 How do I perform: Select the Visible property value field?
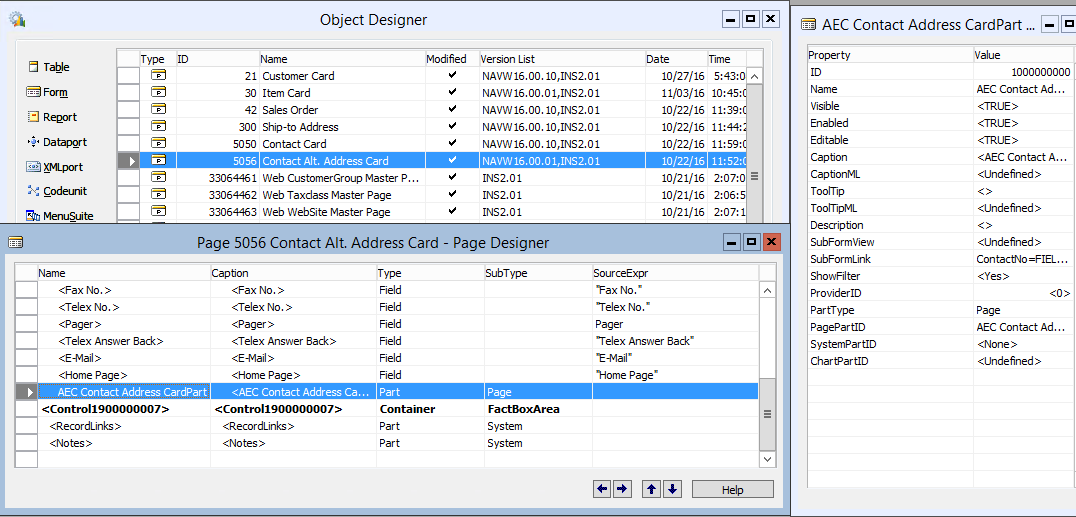pos(1022,106)
